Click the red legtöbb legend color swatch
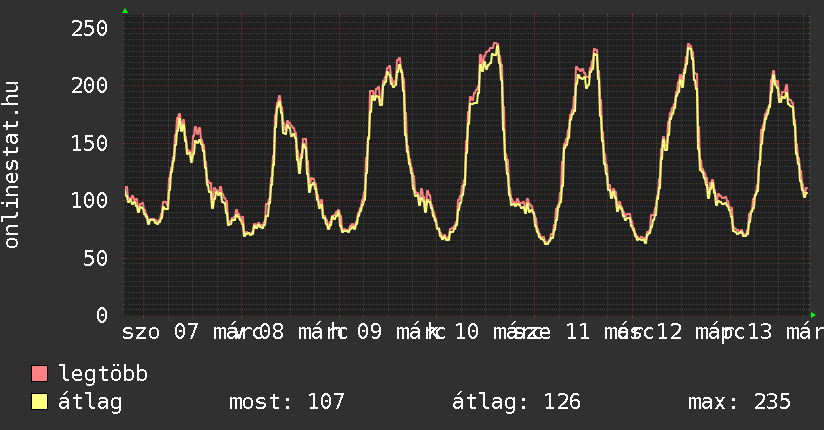Image resolution: width=824 pixels, height=430 pixels. coord(40,374)
